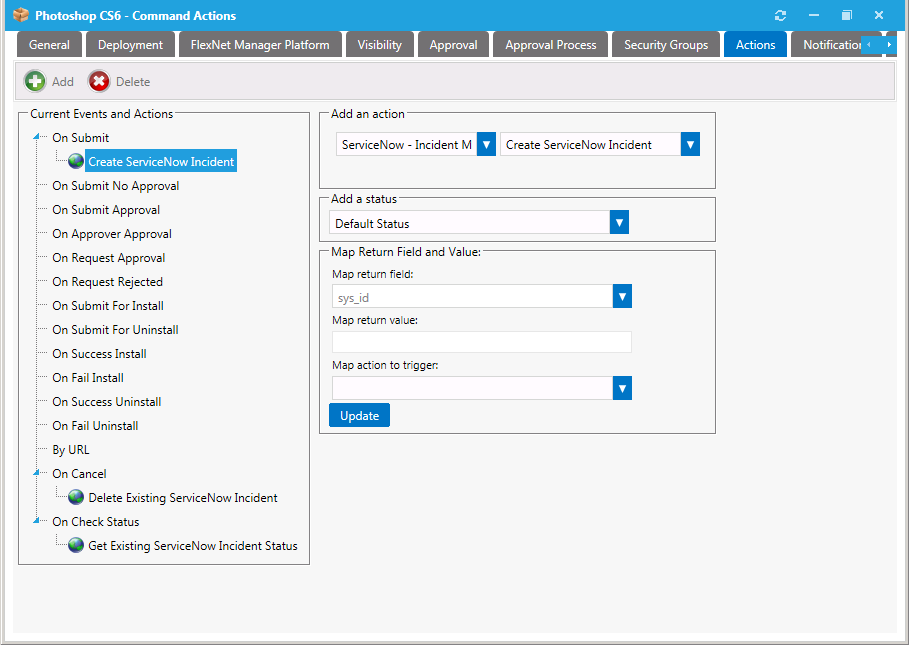The height and width of the screenshot is (647, 910).
Task: Open the Create ServiceNow Incident action dropdown
Action: coord(690,144)
